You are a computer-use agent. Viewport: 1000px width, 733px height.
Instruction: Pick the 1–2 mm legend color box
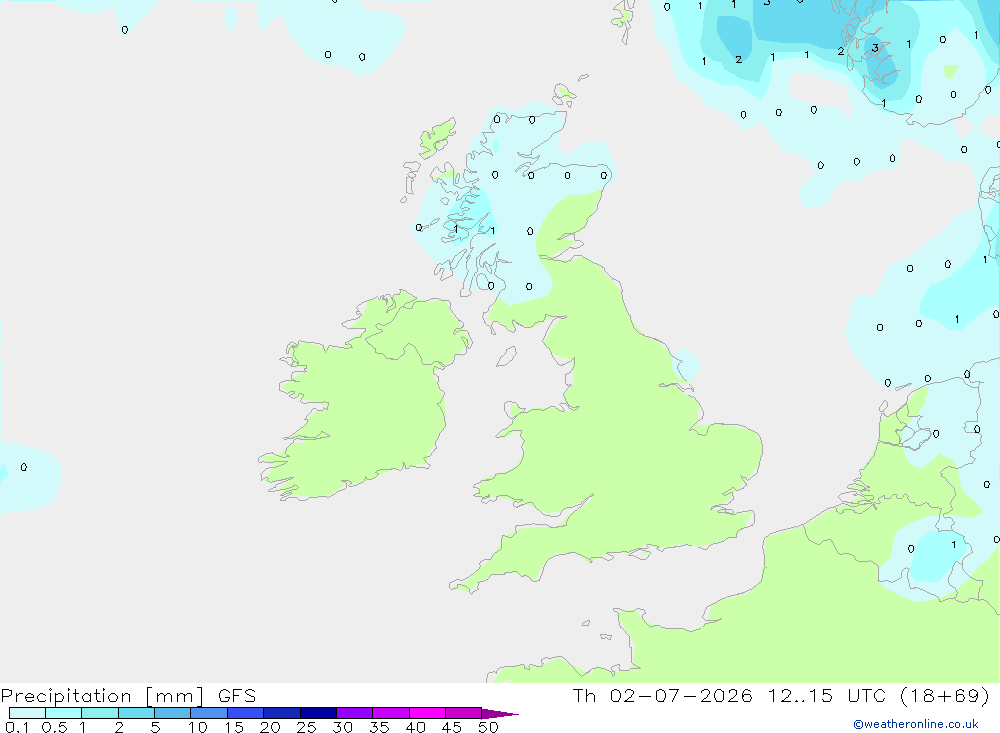coord(99,713)
